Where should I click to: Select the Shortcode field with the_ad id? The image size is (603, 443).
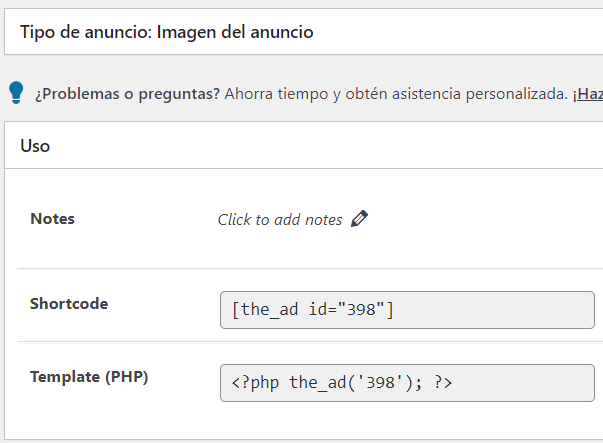tap(407, 310)
